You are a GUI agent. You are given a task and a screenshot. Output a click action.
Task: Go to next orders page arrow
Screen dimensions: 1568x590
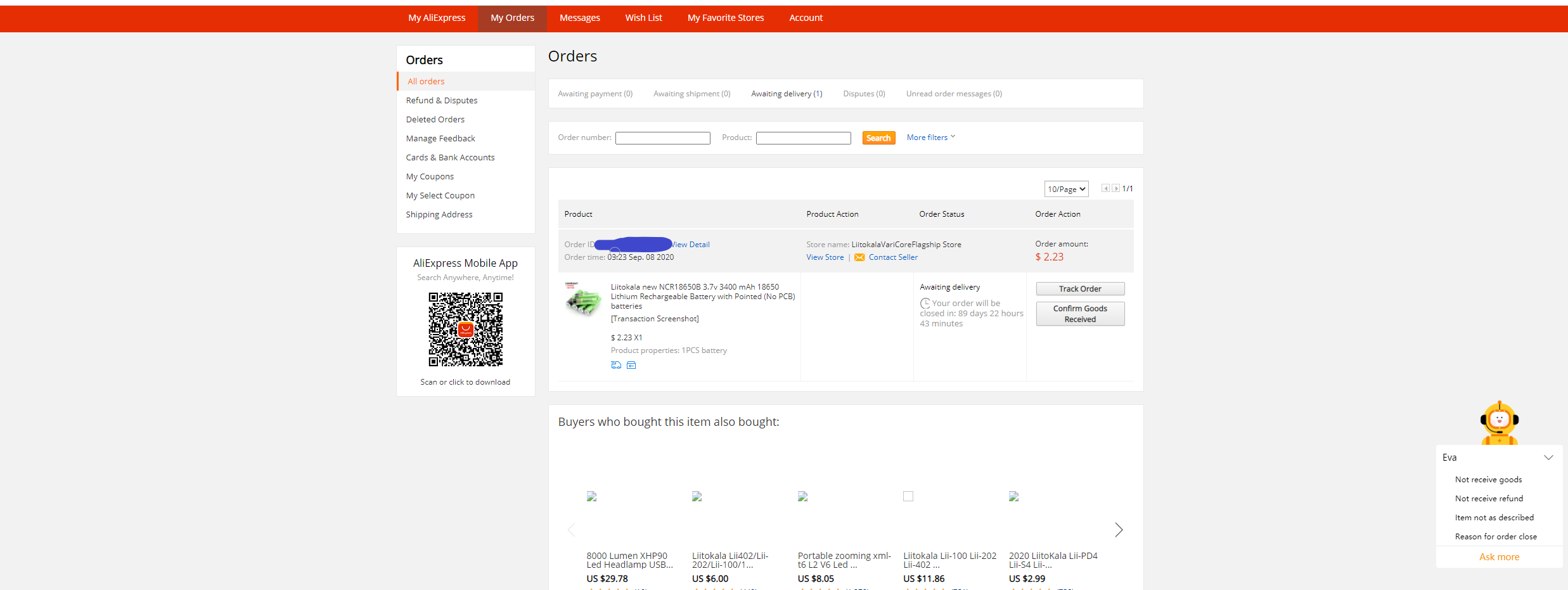tap(1115, 188)
